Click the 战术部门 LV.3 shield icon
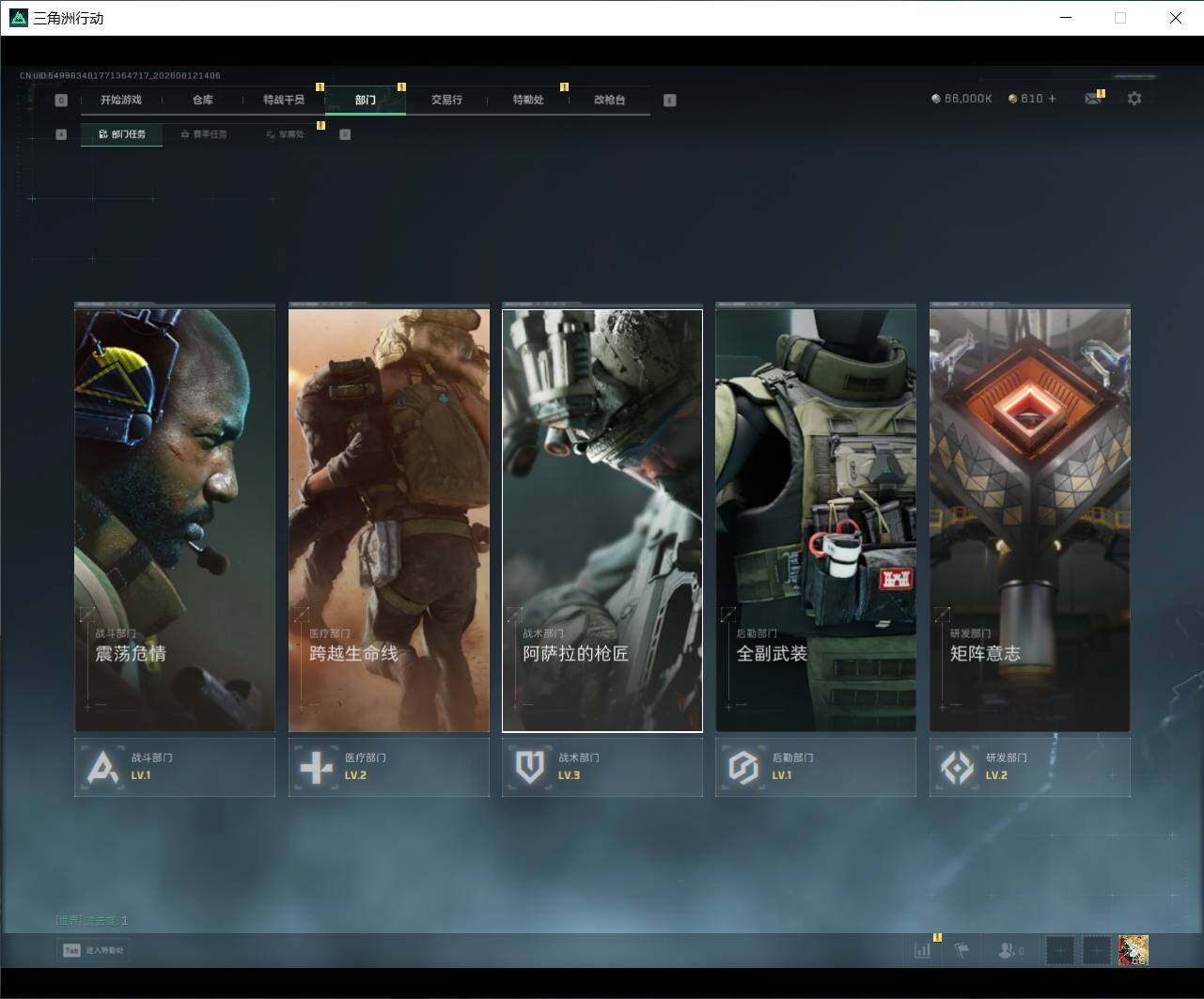Image resolution: width=1204 pixels, height=999 pixels. tap(530, 768)
